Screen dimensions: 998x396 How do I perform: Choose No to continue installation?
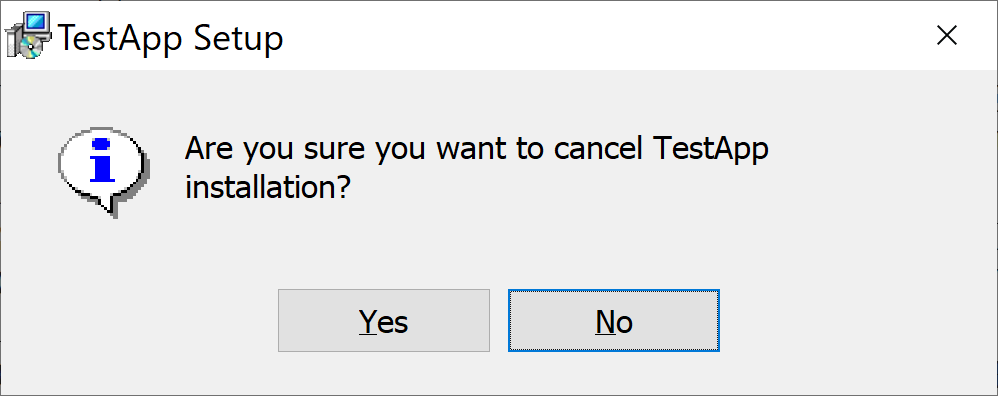click(614, 320)
